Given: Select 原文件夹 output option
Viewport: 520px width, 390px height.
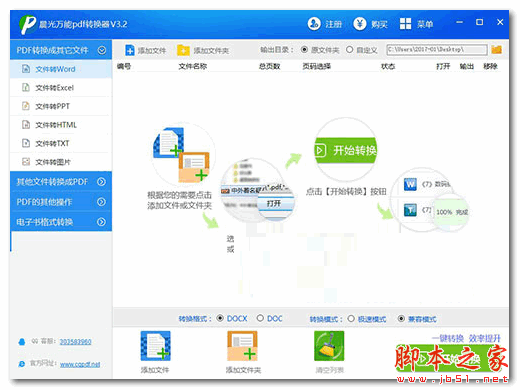Looking at the screenshot, I should 304,50.
